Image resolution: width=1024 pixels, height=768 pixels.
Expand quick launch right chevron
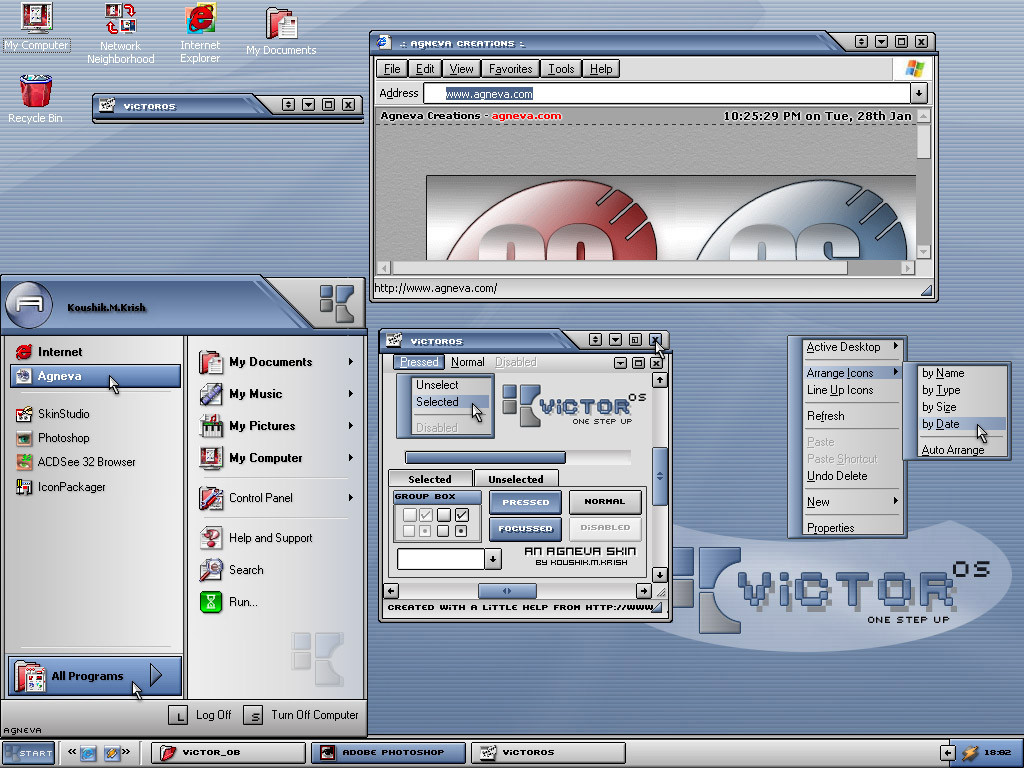[125, 752]
